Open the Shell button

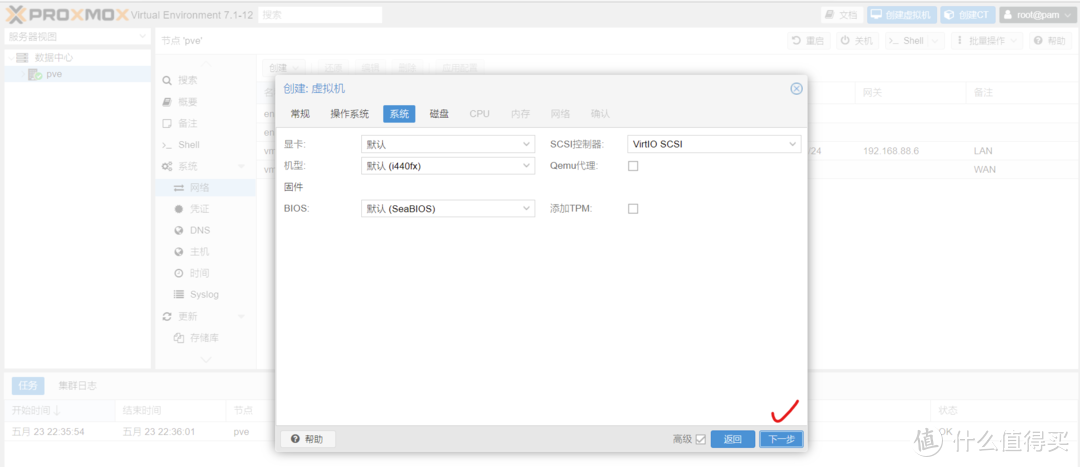pyautogui.click(x=906, y=41)
